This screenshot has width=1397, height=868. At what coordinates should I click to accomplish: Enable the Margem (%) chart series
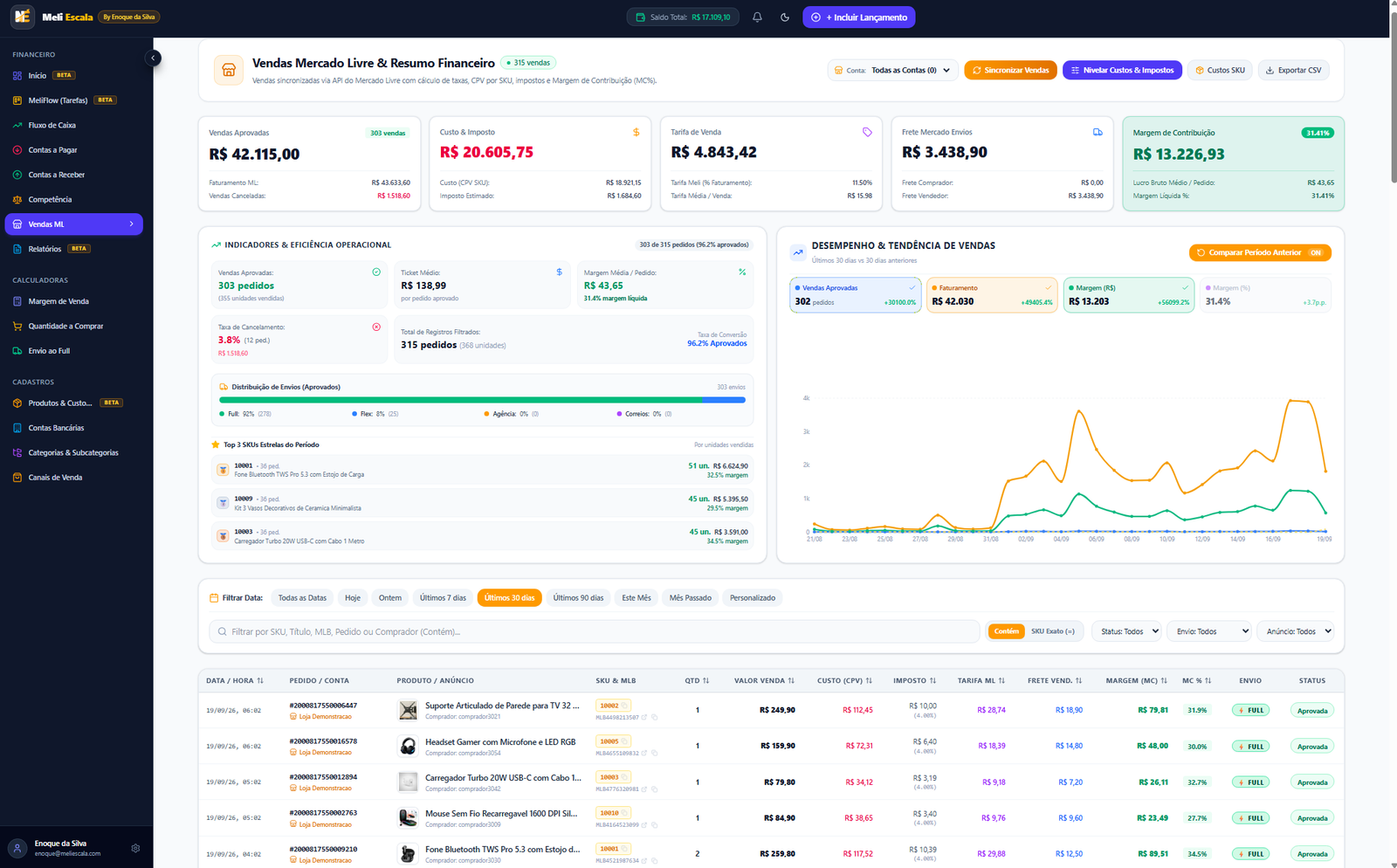[1265, 295]
